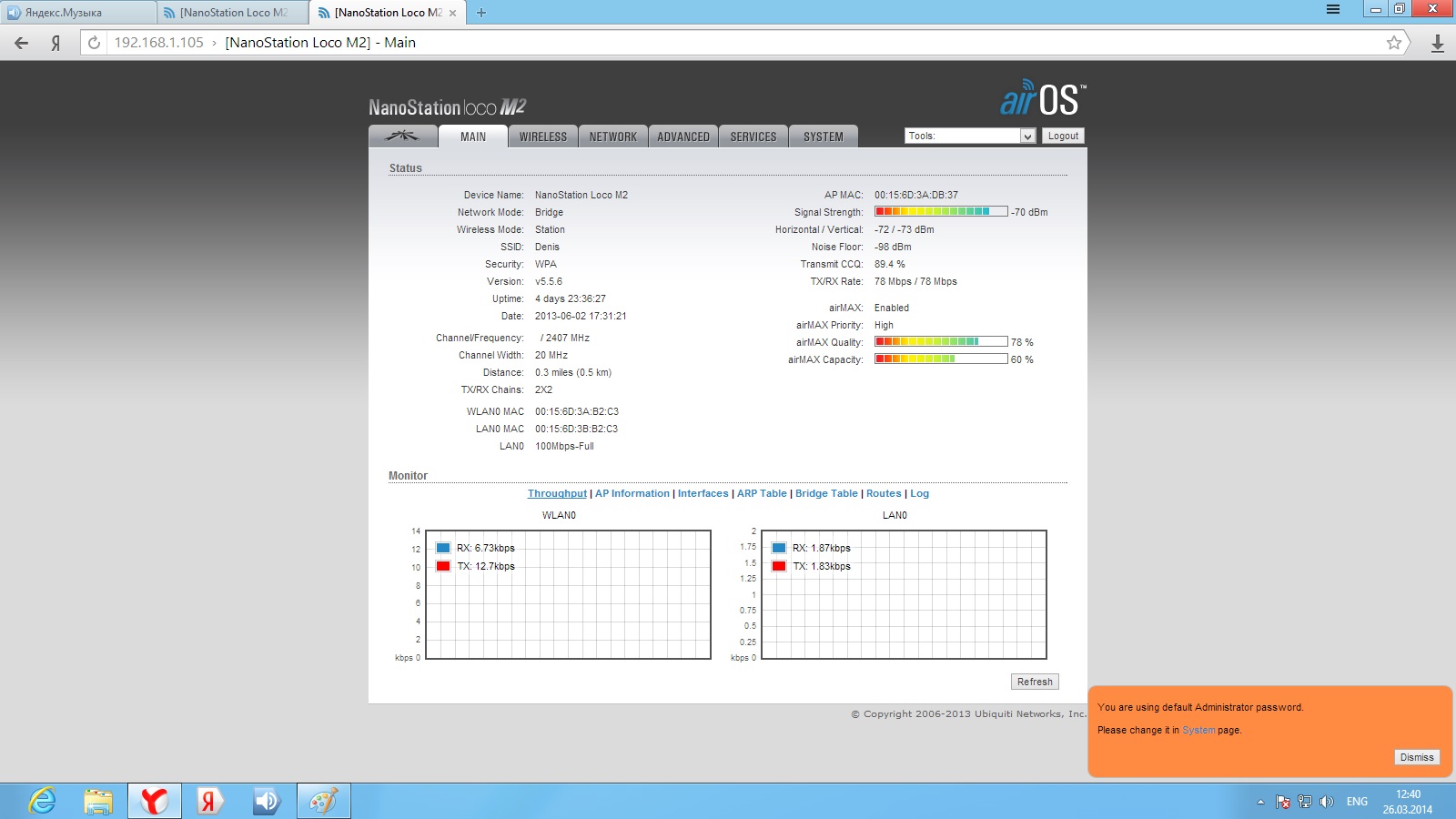Open the Yandex browser hamburger menu
This screenshot has height=819, width=1456.
(1333, 10)
